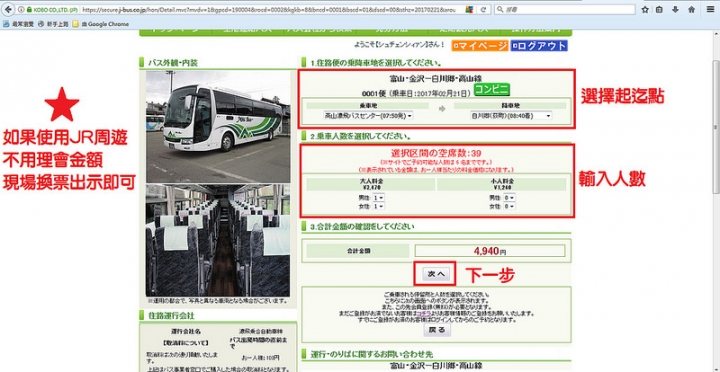Follow the コチラ registration link
This screenshot has width=720, height=372.
click(423, 313)
